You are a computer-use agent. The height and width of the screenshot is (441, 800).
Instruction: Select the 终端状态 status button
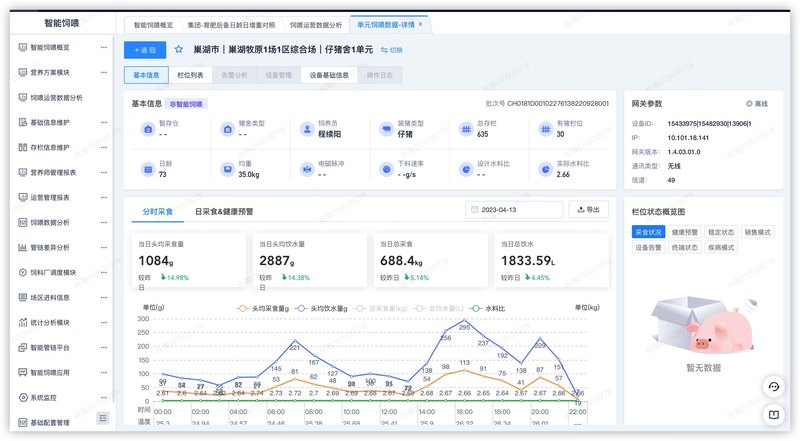click(x=684, y=248)
